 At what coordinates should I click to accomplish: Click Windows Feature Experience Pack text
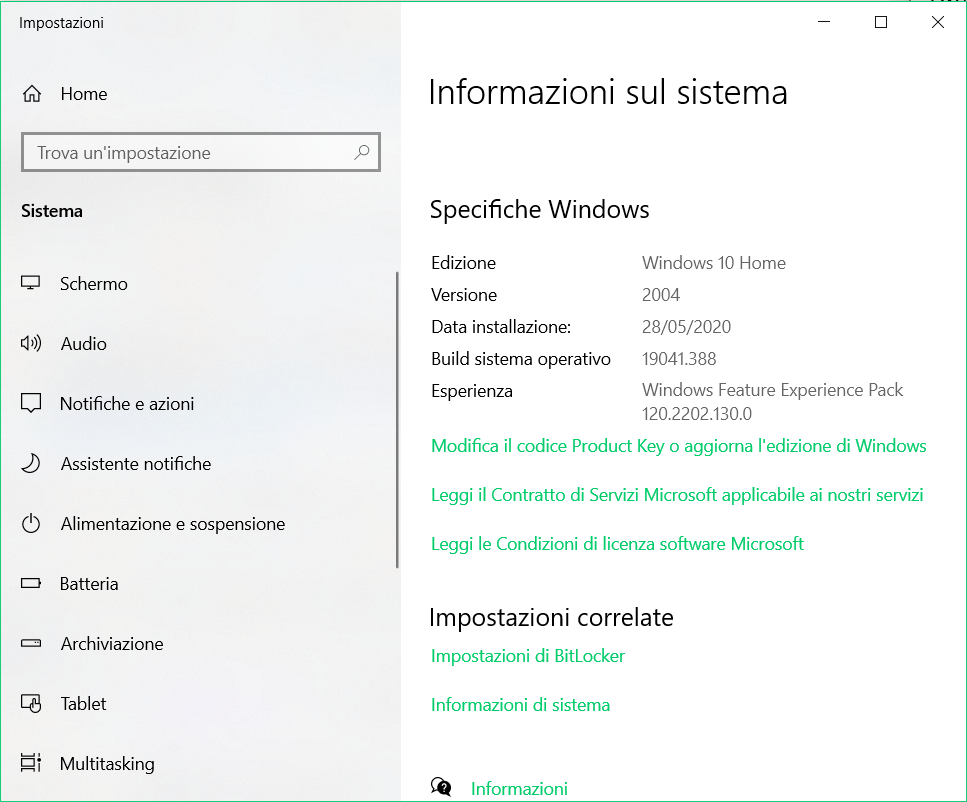click(772, 390)
